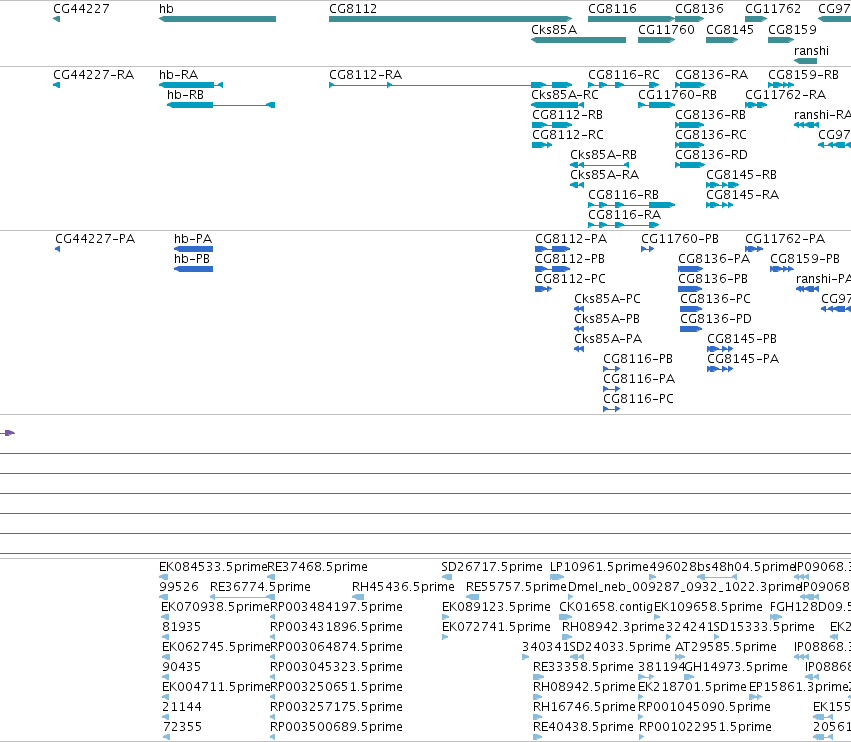851x742 pixels.
Task: Select the FGH128D09 EST label
Action: [810, 607]
